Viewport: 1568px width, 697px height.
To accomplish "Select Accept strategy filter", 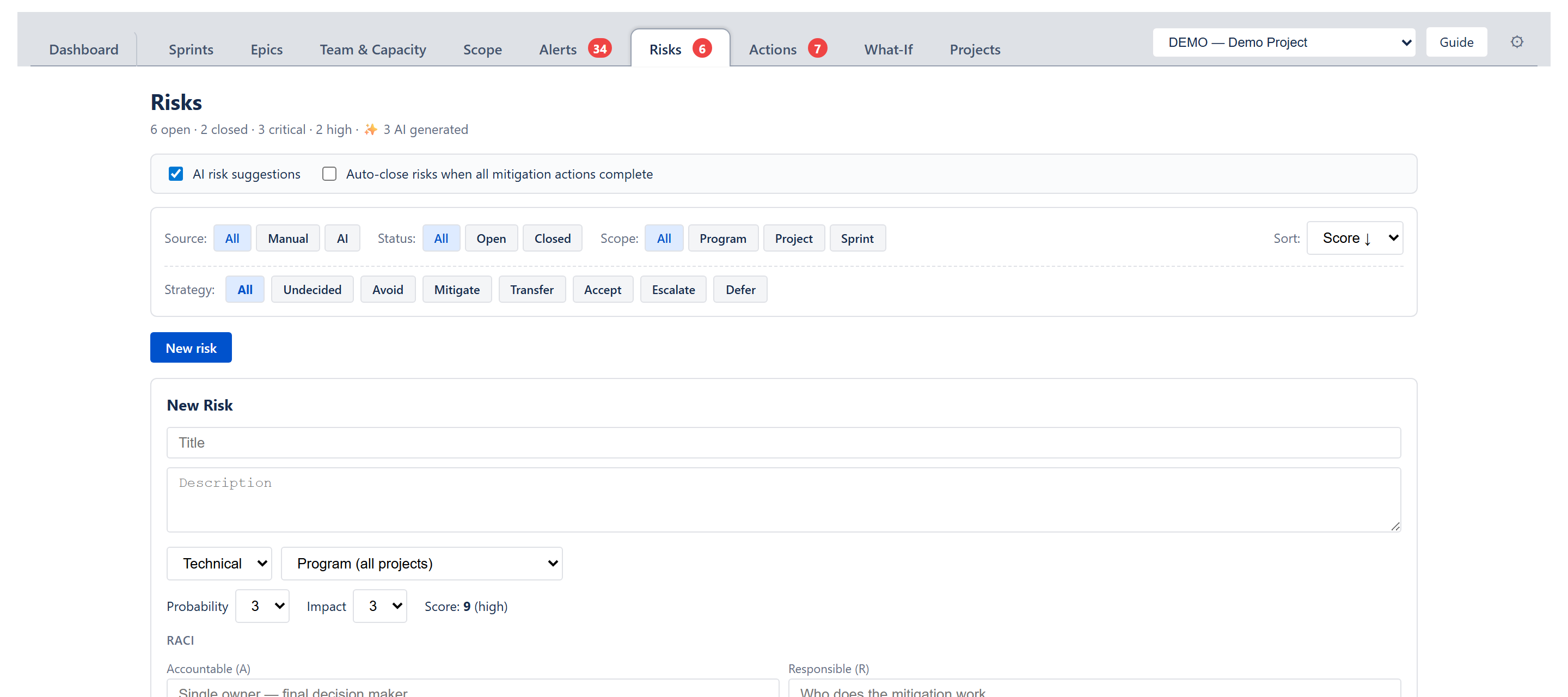I will click(603, 290).
